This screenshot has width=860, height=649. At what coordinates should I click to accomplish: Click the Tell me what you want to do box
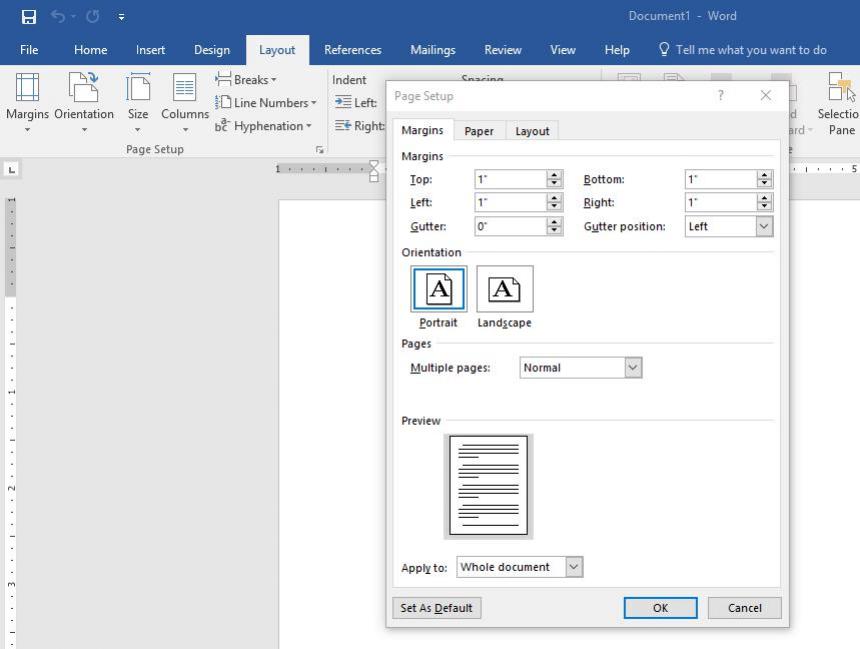pyautogui.click(x=751, y=50)
